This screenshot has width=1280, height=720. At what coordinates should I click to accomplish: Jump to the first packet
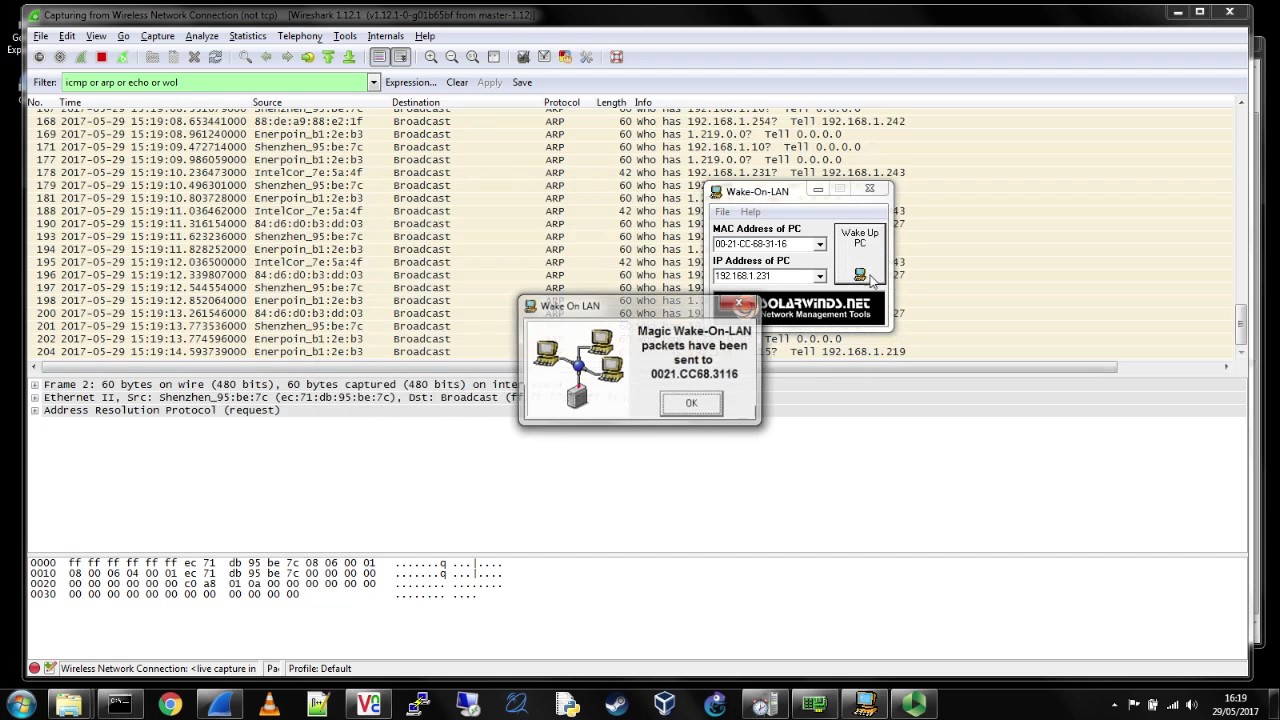328,57
